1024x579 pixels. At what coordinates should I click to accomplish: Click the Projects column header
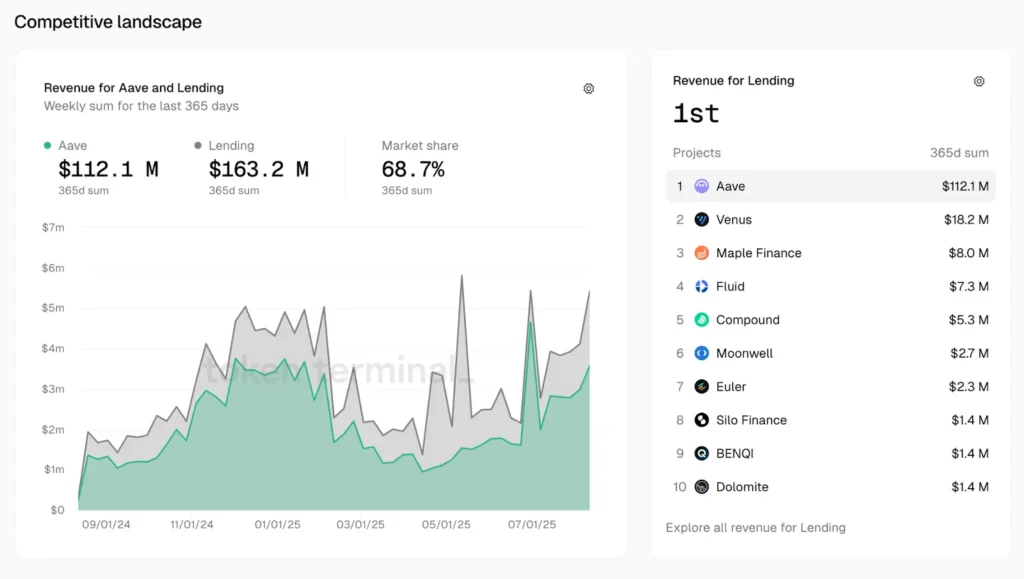point(697,153)
